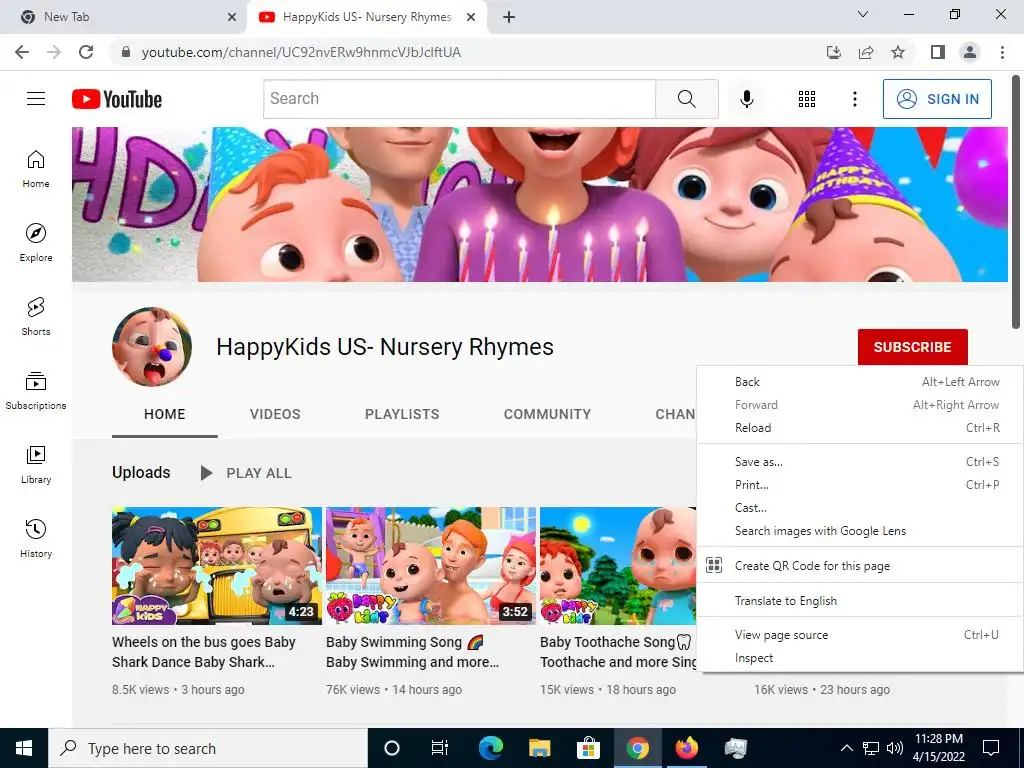The width and height of the screenshot is (1024, 768).
Task: Click the red SUBSCRIBE button
Action: tap(912, 347)
